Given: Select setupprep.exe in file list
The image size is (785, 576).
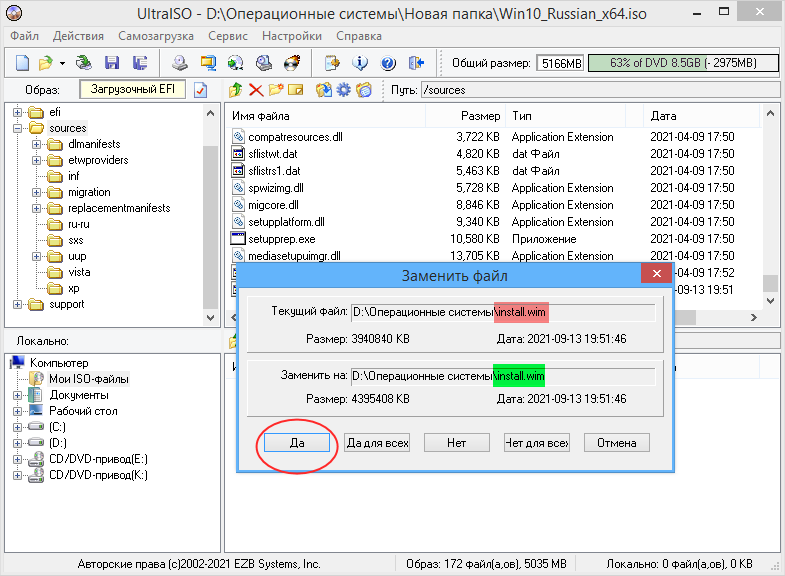Looking at the screenshot, I should click(281, 239).
